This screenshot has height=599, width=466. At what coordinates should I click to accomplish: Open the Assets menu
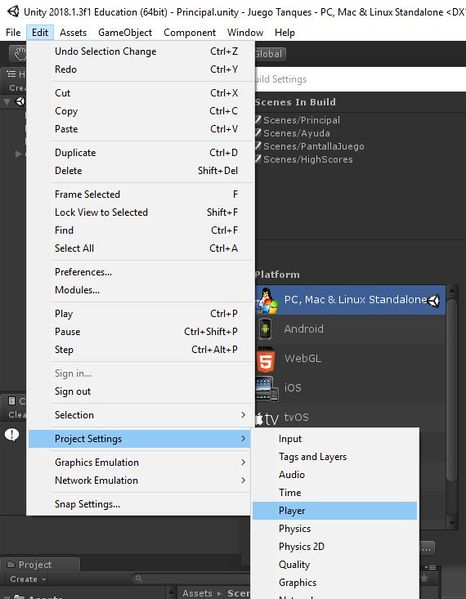[73, 32]
